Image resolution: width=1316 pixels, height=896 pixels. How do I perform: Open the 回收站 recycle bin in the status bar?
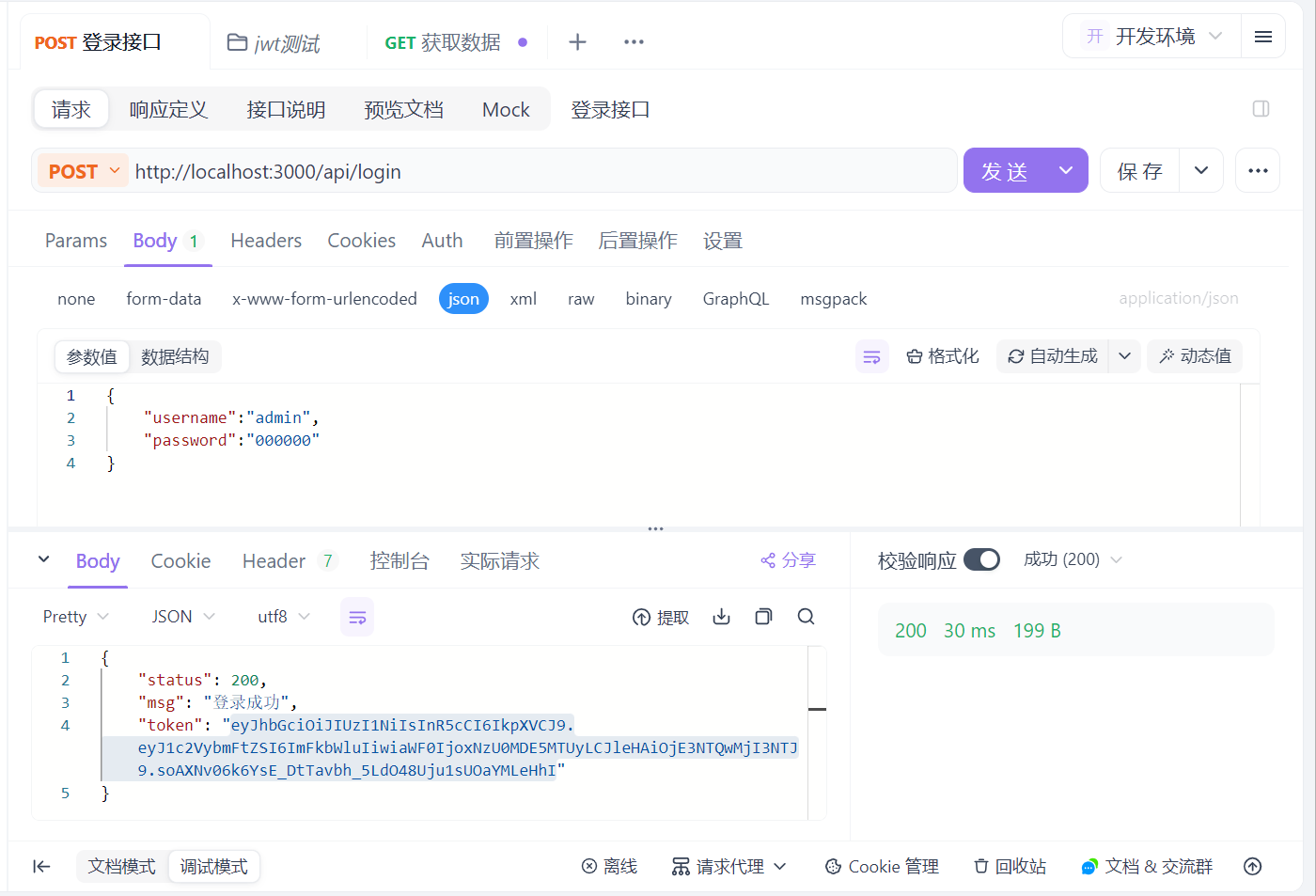[x=1010, y=866]
